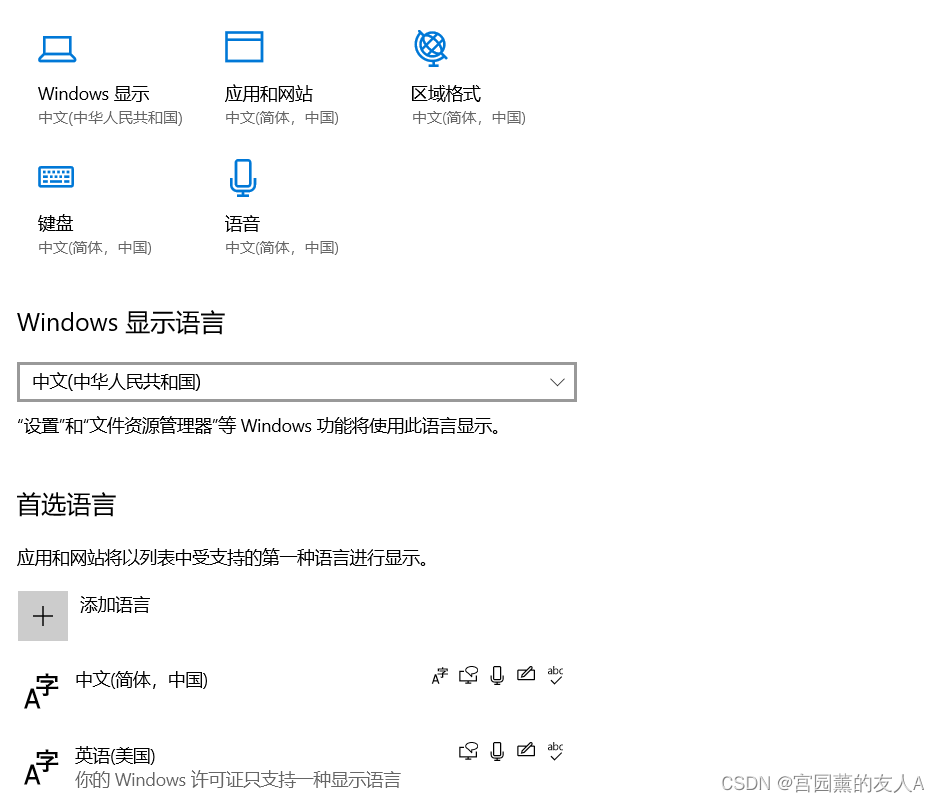Click the 区域格式 globe icon

pyautogui.click(x=431, y=47)
